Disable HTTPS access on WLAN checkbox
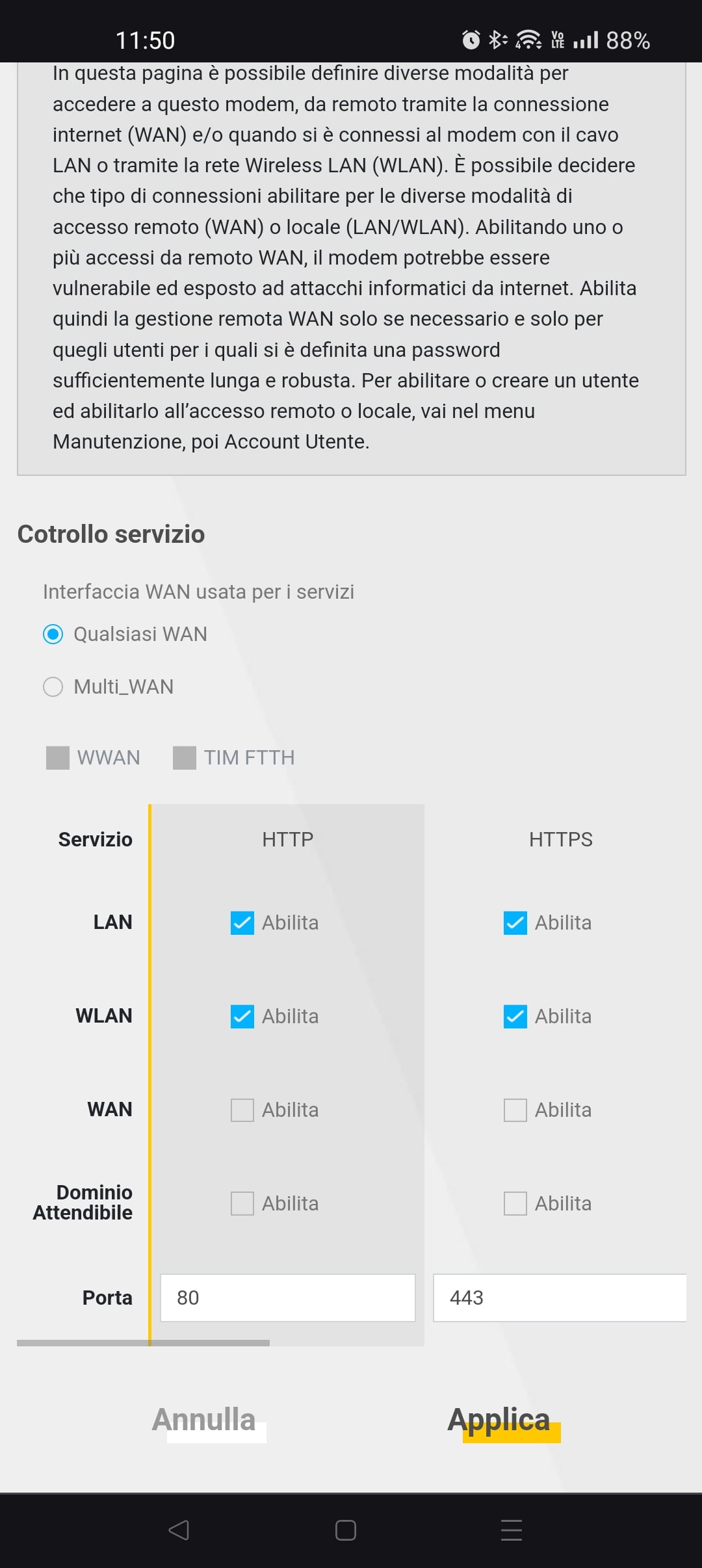Screen dimensions: 702x1568 (515, 1016)
